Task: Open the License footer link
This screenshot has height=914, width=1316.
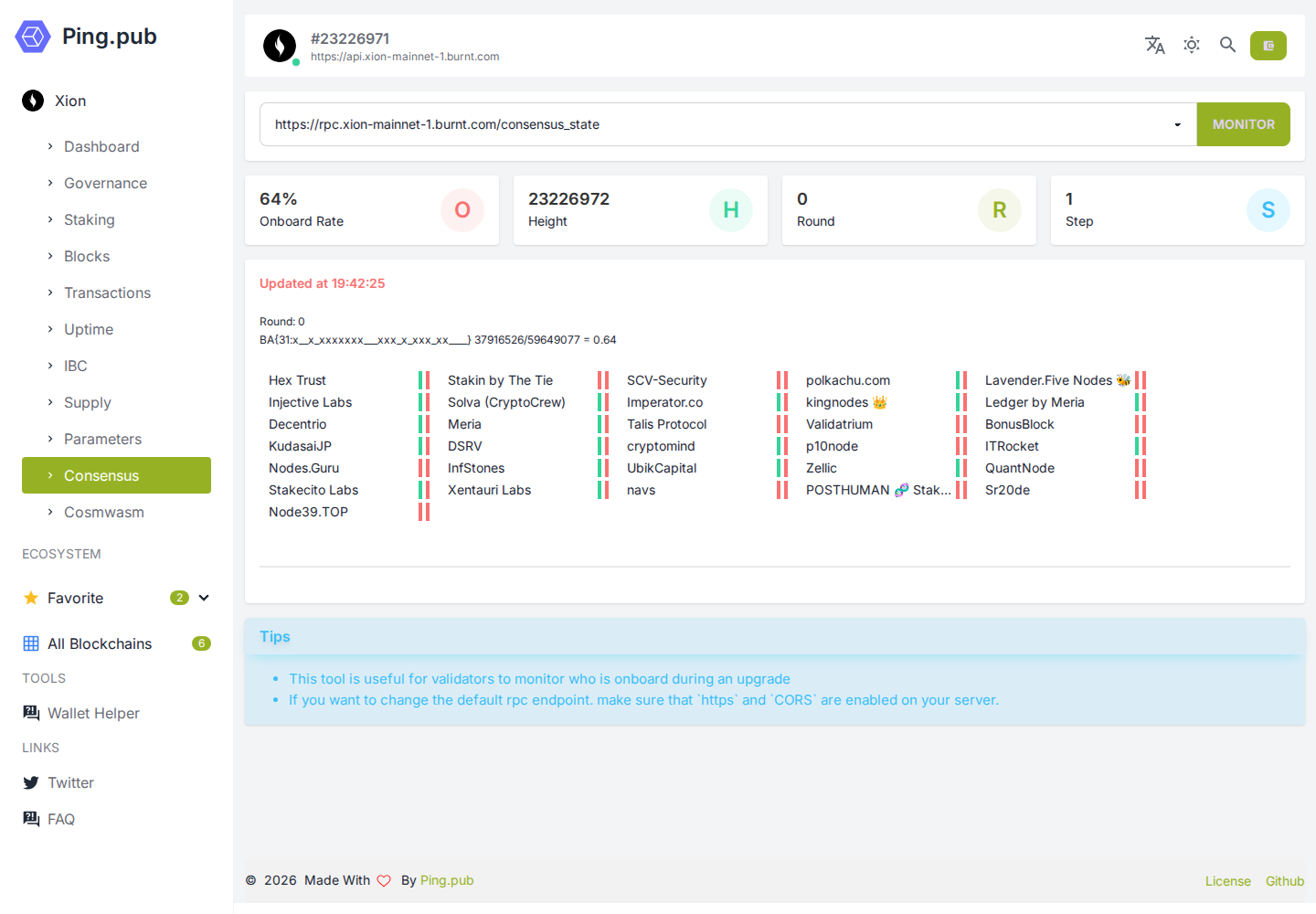Action: (1227, 881)
